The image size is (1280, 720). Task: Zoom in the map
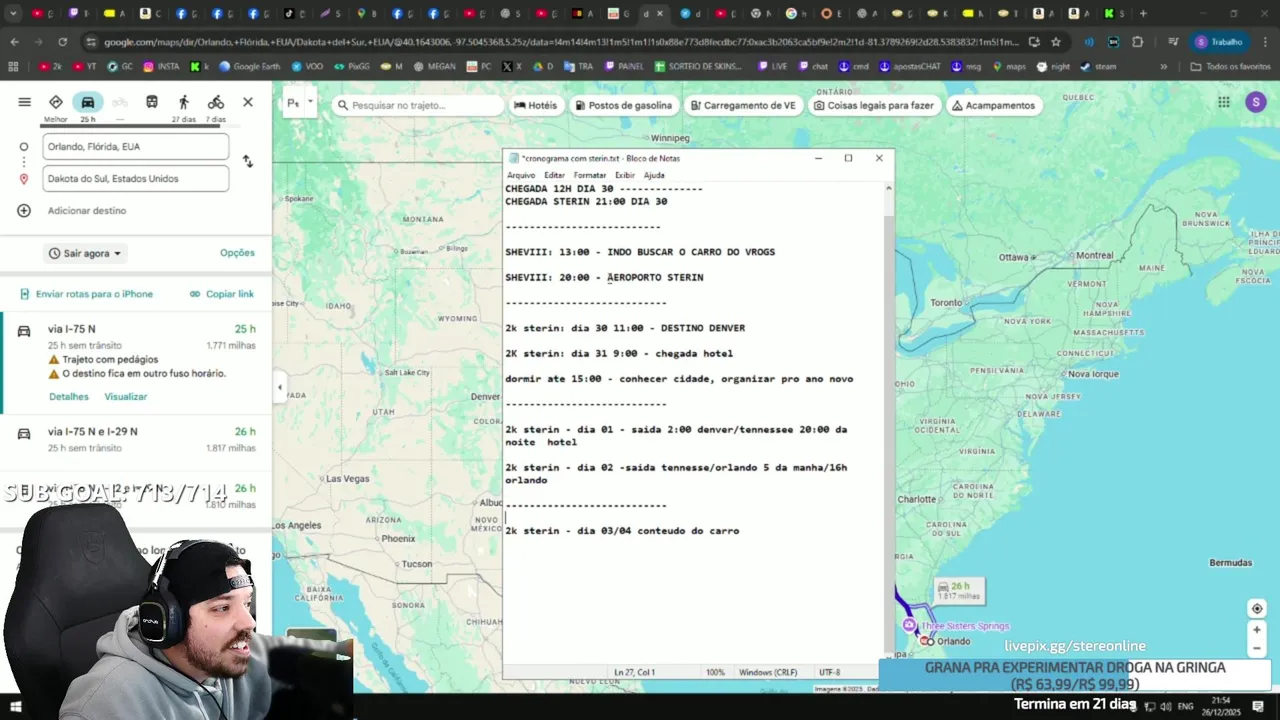1257,630
